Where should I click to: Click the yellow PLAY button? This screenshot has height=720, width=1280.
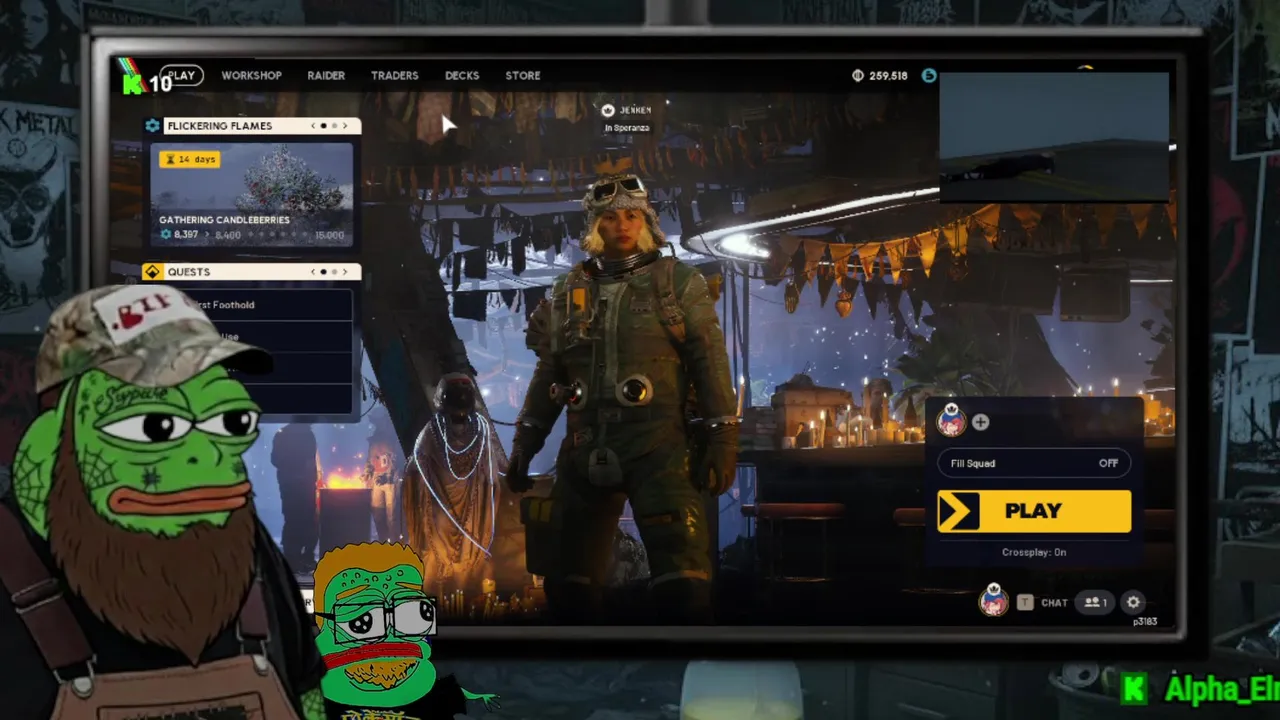point(1034,511)
